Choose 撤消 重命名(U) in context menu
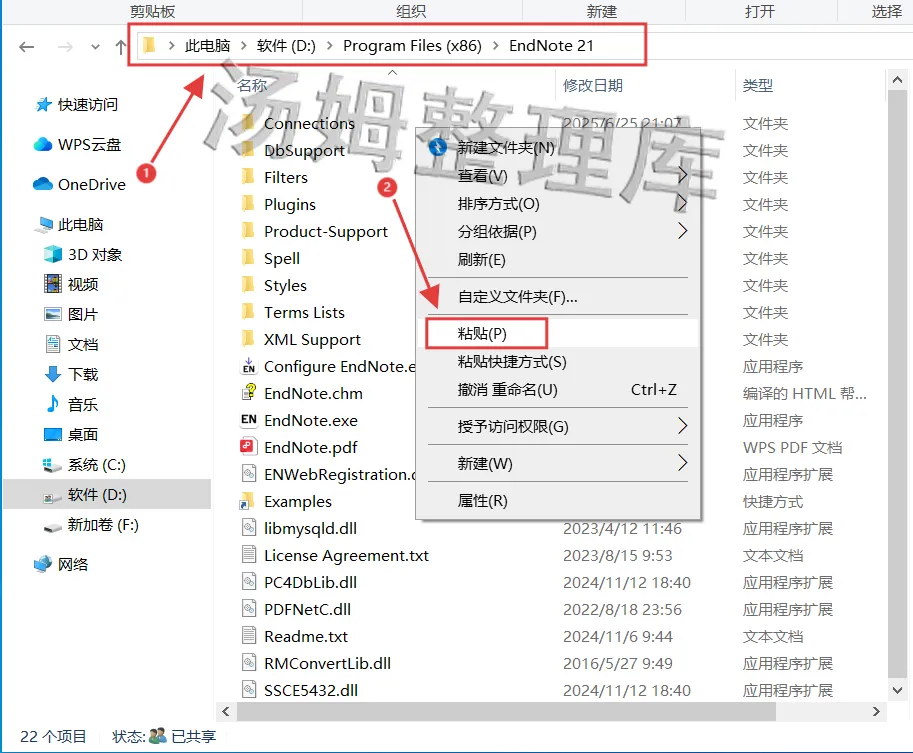 (x=508, y=390)
